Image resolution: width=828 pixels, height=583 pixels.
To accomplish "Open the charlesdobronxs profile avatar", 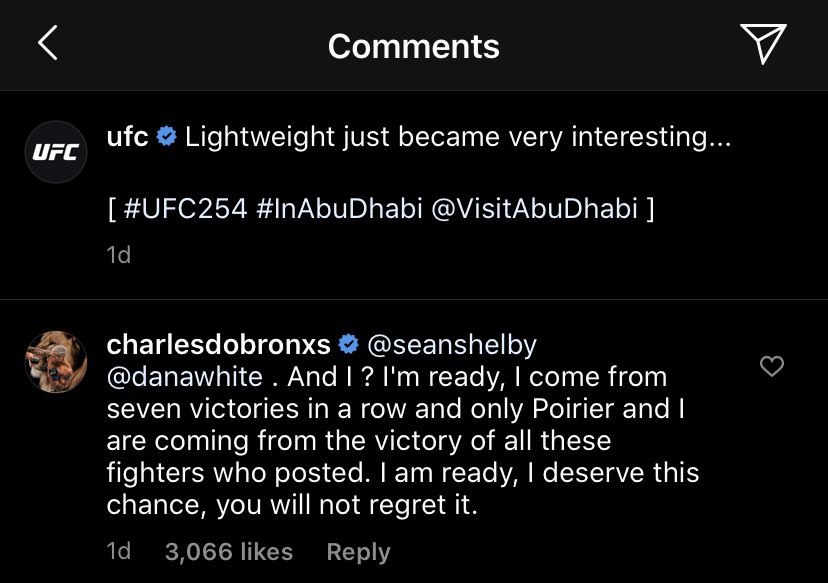I will point(55,362).
